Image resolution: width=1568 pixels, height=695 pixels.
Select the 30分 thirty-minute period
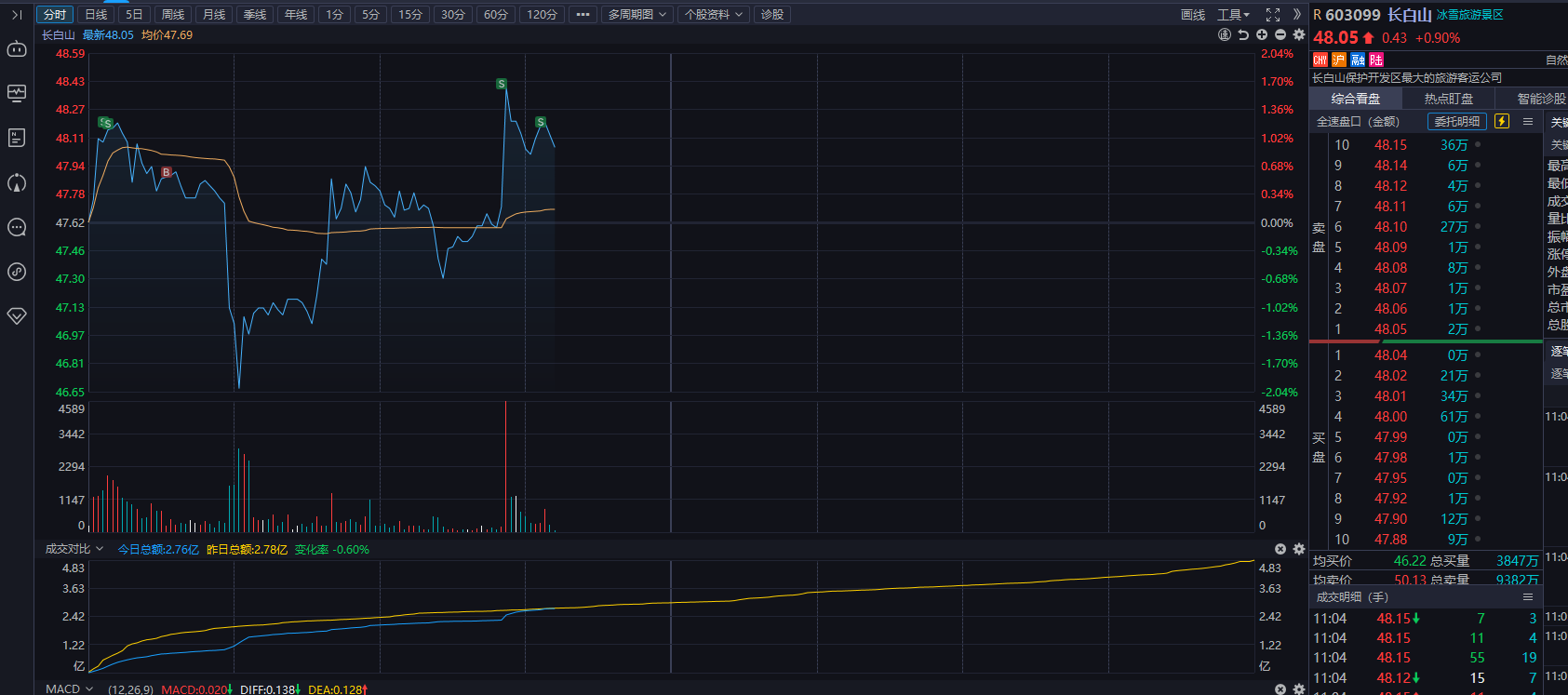(x=453, y=15)
